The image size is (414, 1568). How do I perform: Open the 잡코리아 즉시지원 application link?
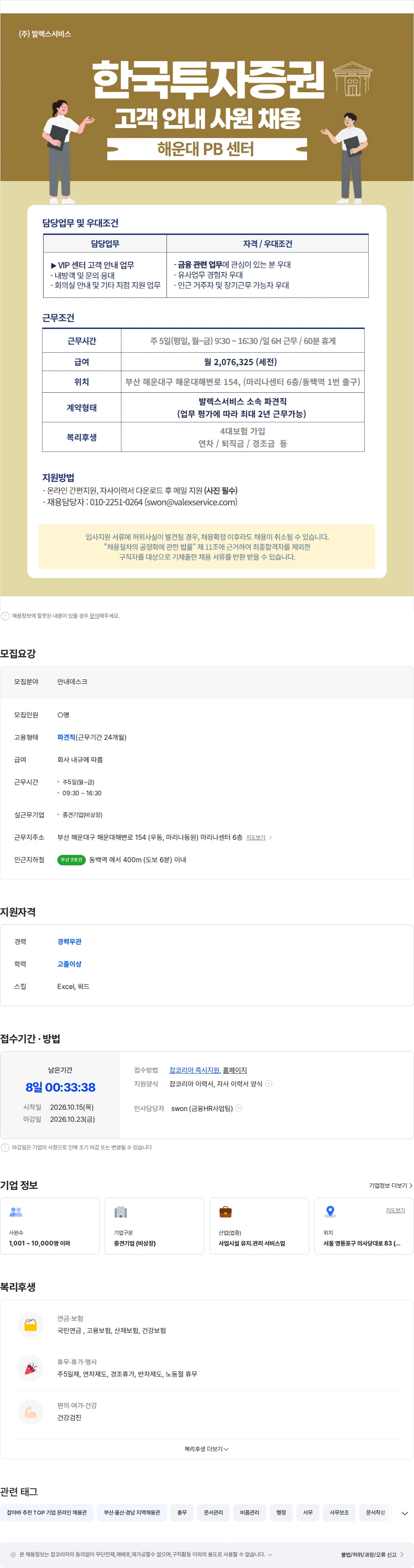(194, 1070)
